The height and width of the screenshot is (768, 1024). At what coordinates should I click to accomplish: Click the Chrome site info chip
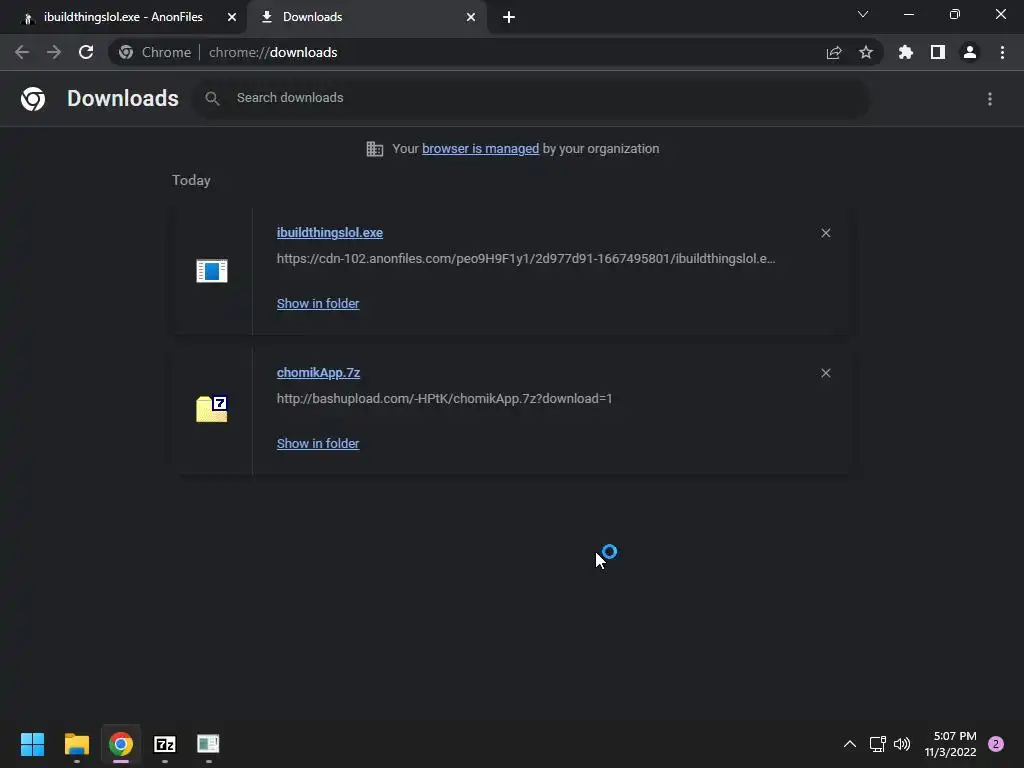click(x=155, y=52)
